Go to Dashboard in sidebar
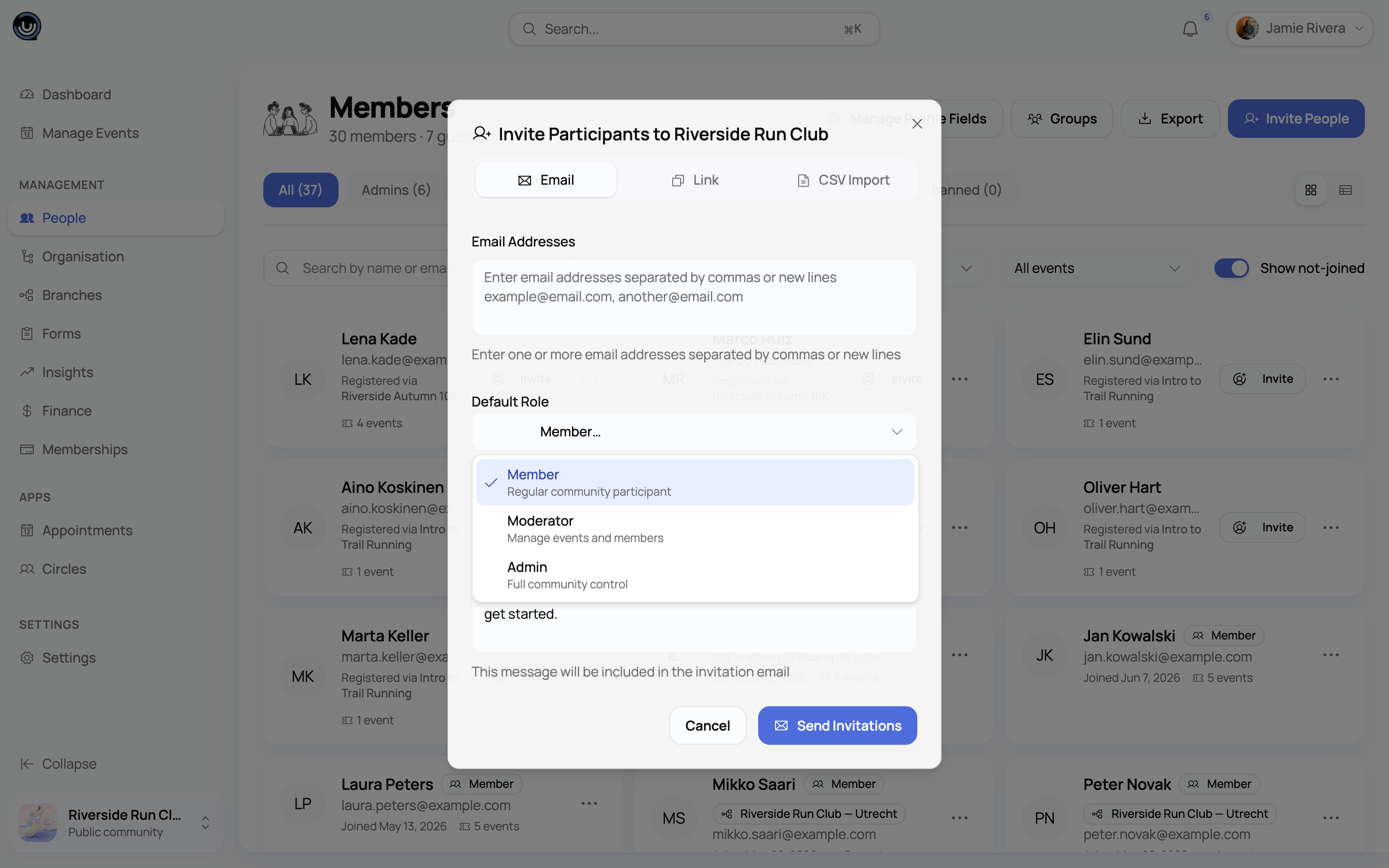 [x=115, y=95]
